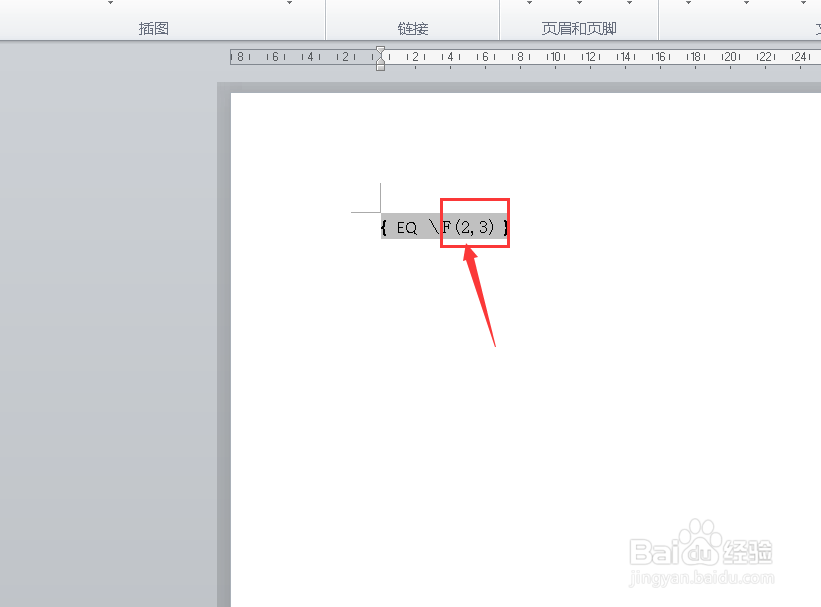
Task: Click the ruler at the 10 mark
Action: 556,57
